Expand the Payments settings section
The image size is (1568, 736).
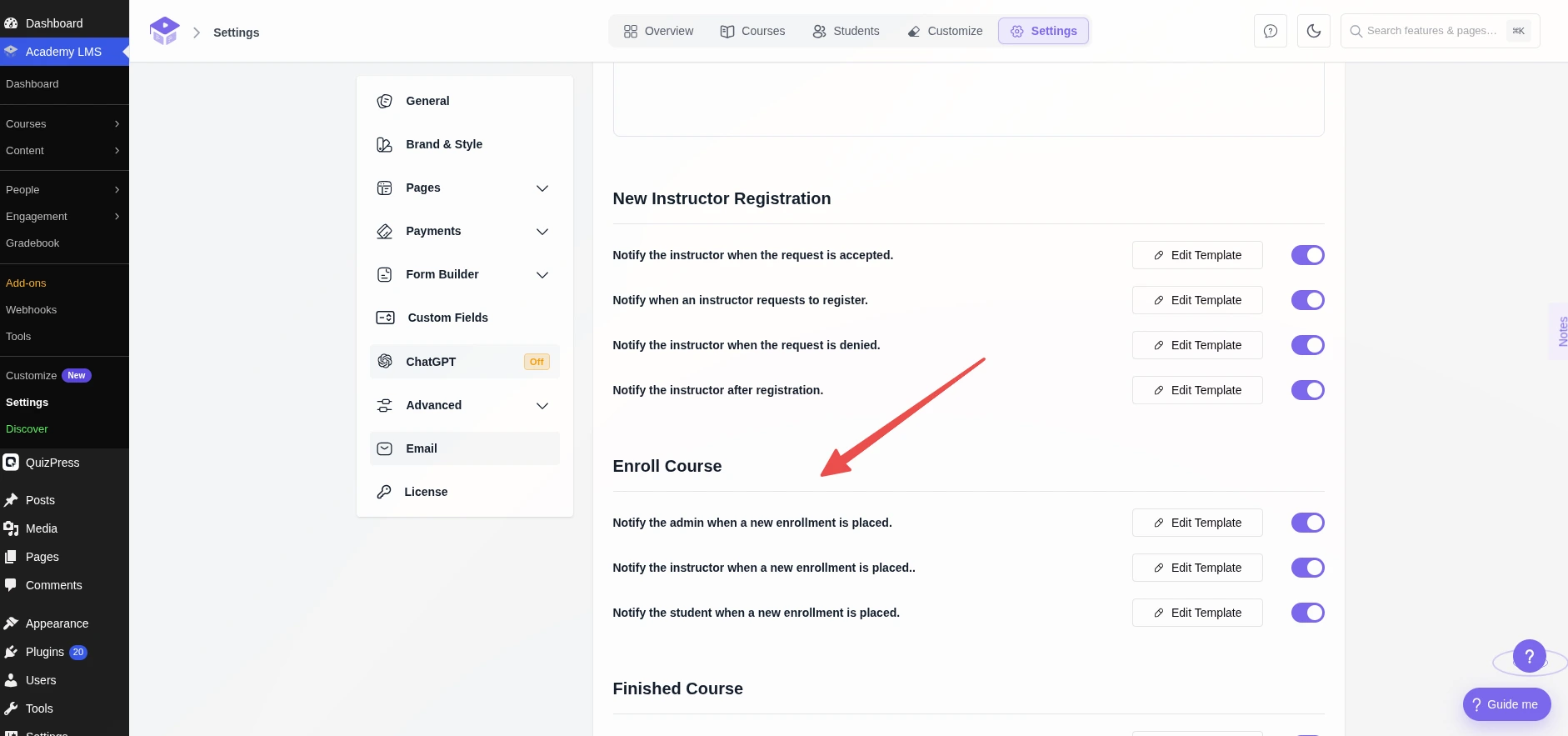[x=542, y=232]
